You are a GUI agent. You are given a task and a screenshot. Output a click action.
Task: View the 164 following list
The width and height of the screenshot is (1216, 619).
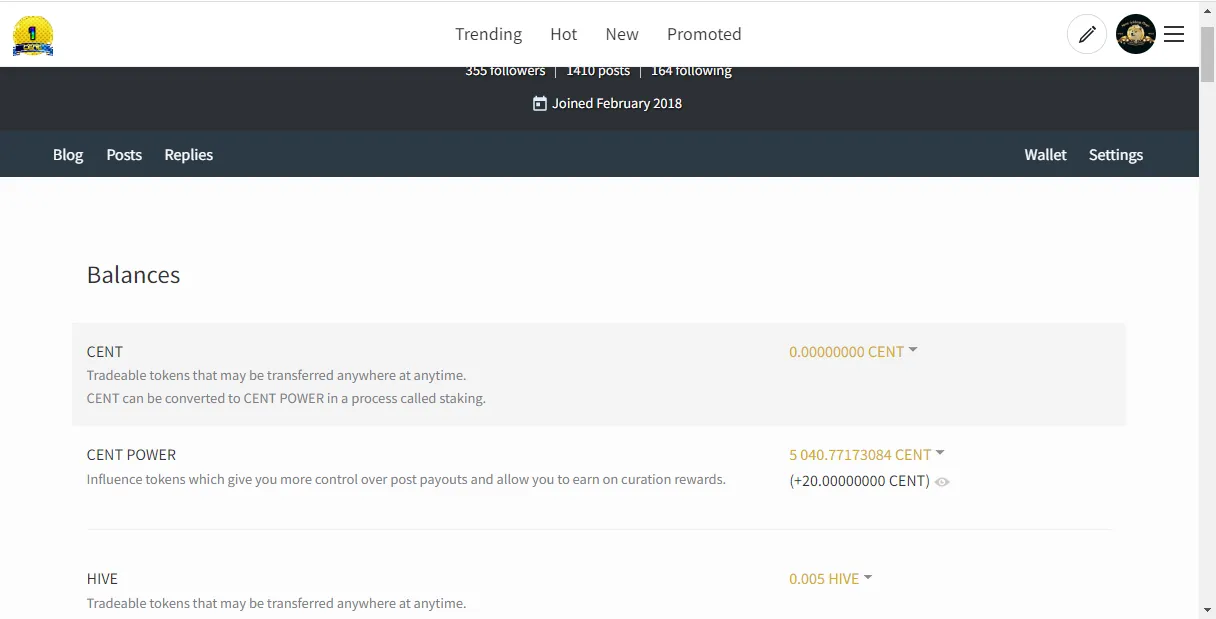[691, 71]
